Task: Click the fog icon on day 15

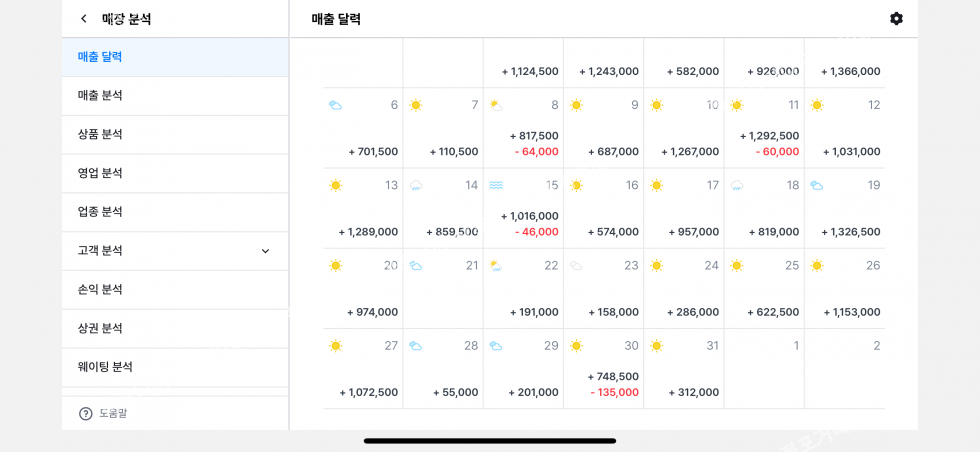Action: coord(496,185)
